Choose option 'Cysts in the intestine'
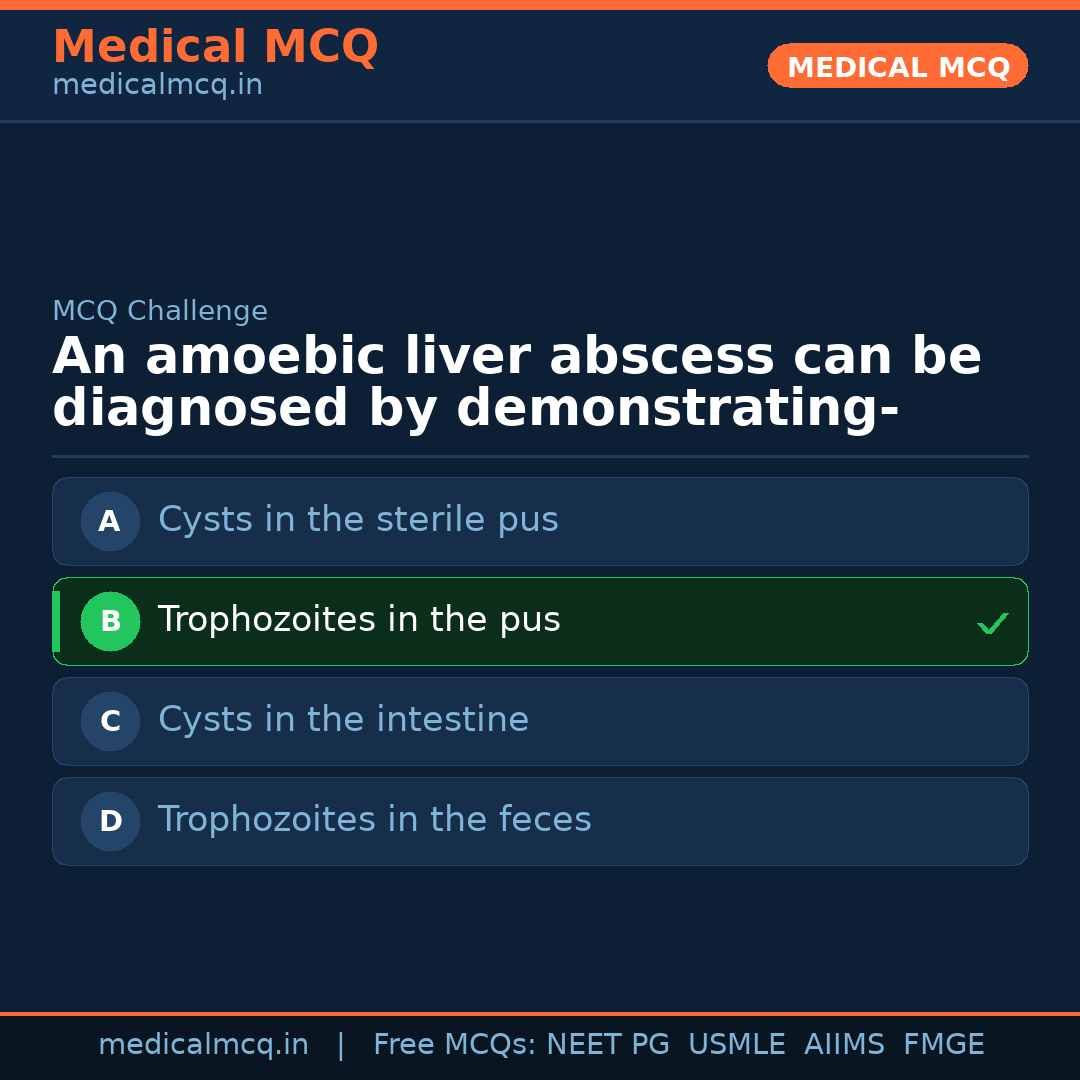 click(343, 720)
